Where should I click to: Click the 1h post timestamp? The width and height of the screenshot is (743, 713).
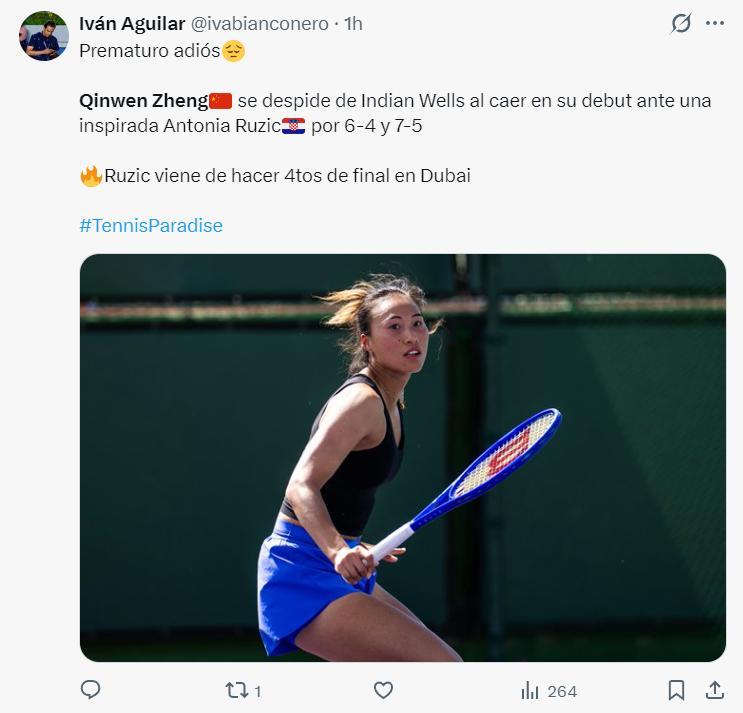tap(353, 24)
